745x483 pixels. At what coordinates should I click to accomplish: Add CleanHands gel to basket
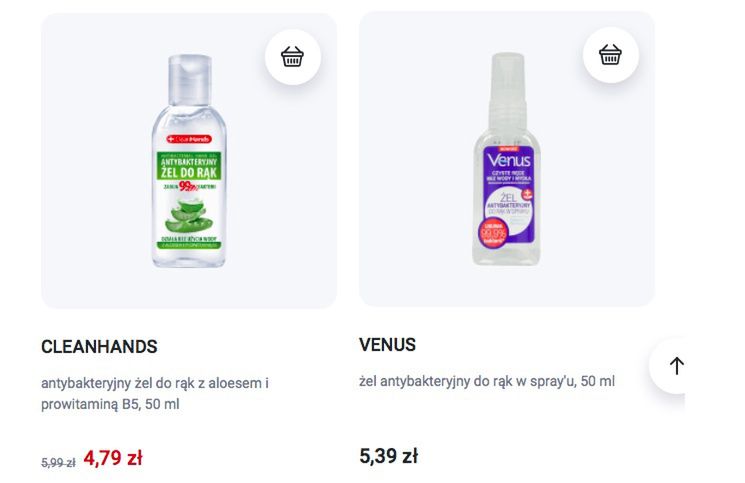pyautogui.click(x=292, y=57)
